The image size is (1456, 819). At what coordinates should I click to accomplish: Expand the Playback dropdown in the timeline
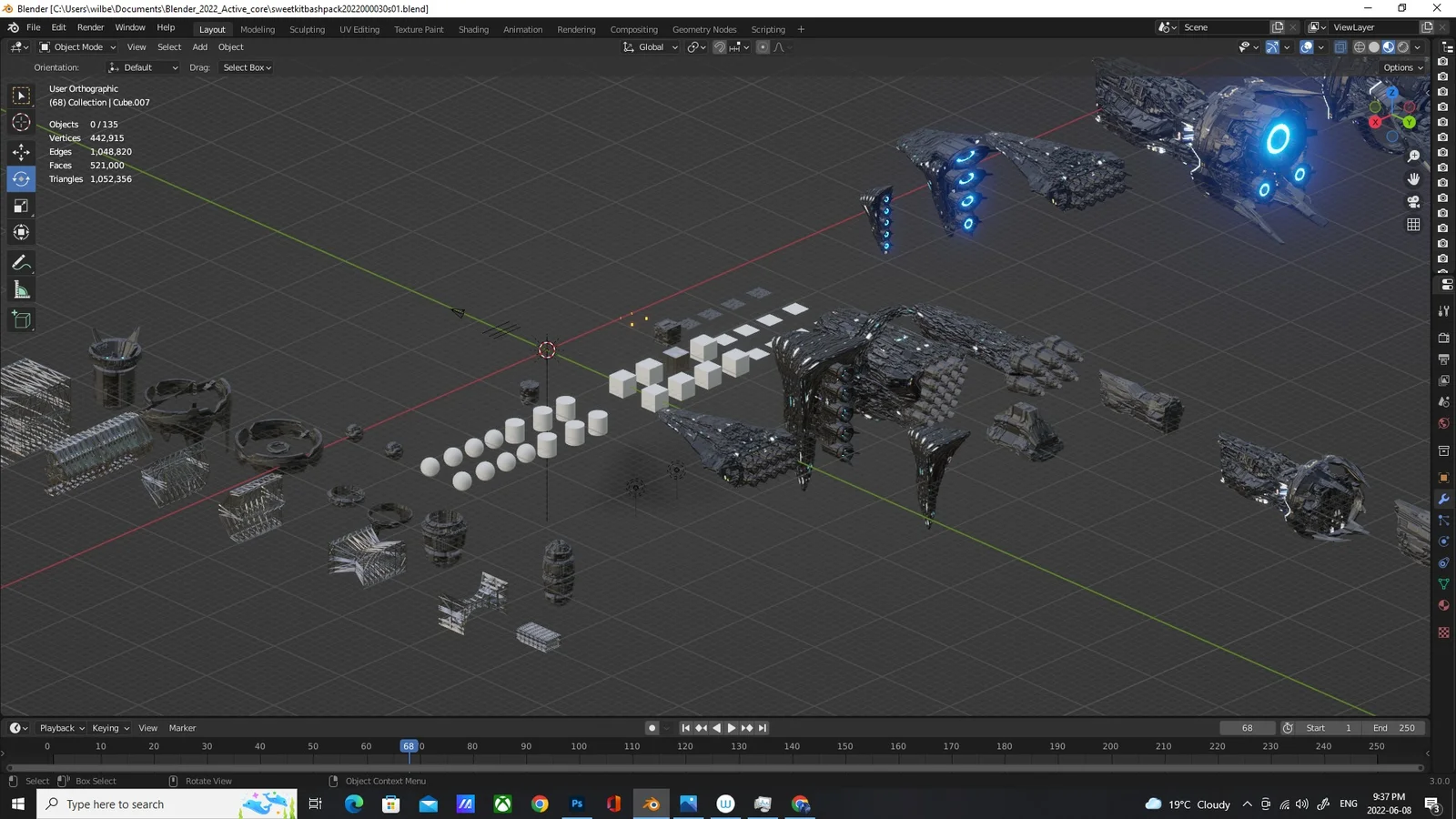coord(59,727)
